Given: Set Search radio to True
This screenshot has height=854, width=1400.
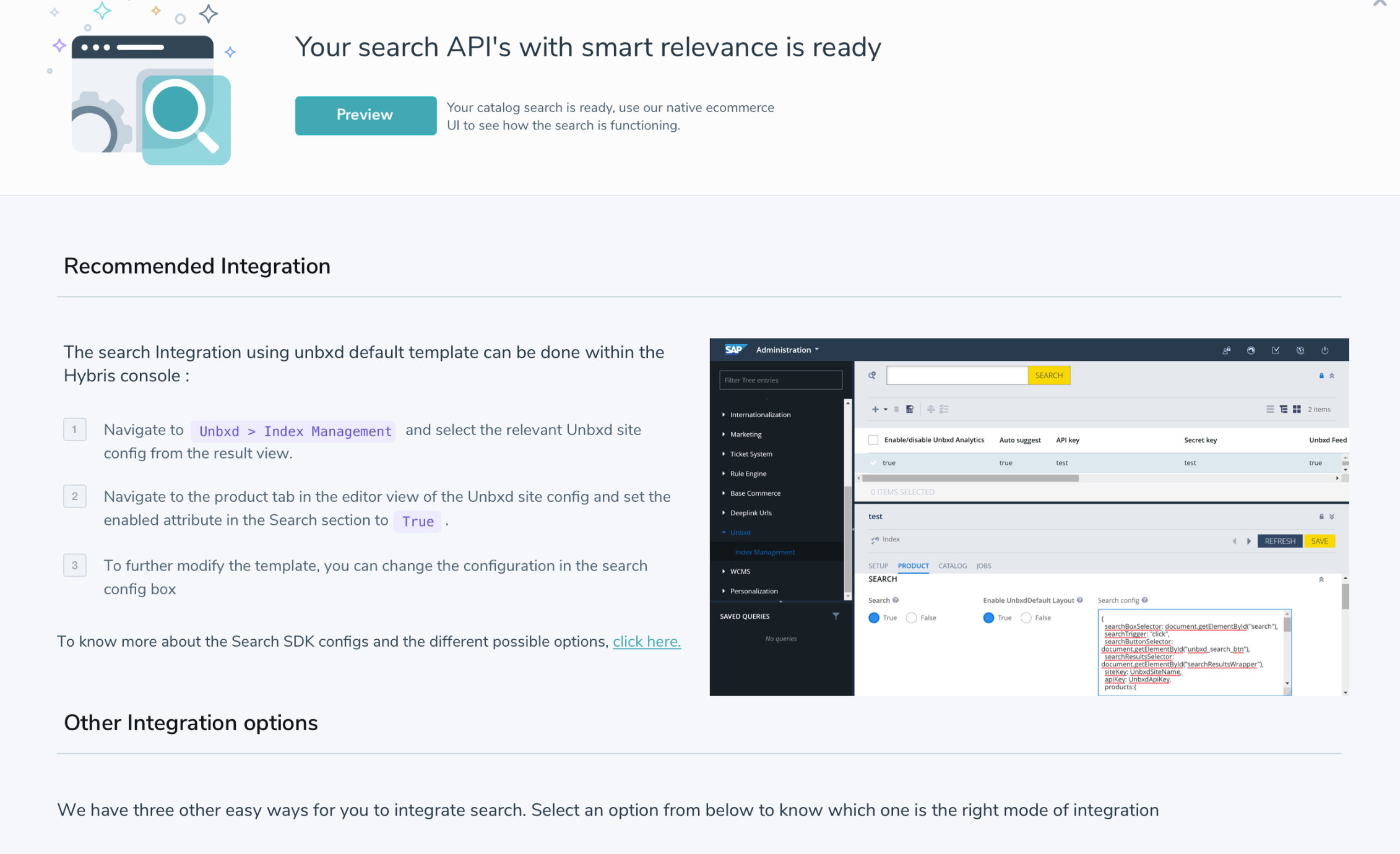Looking at the screenshot, I should coord(874,618).
